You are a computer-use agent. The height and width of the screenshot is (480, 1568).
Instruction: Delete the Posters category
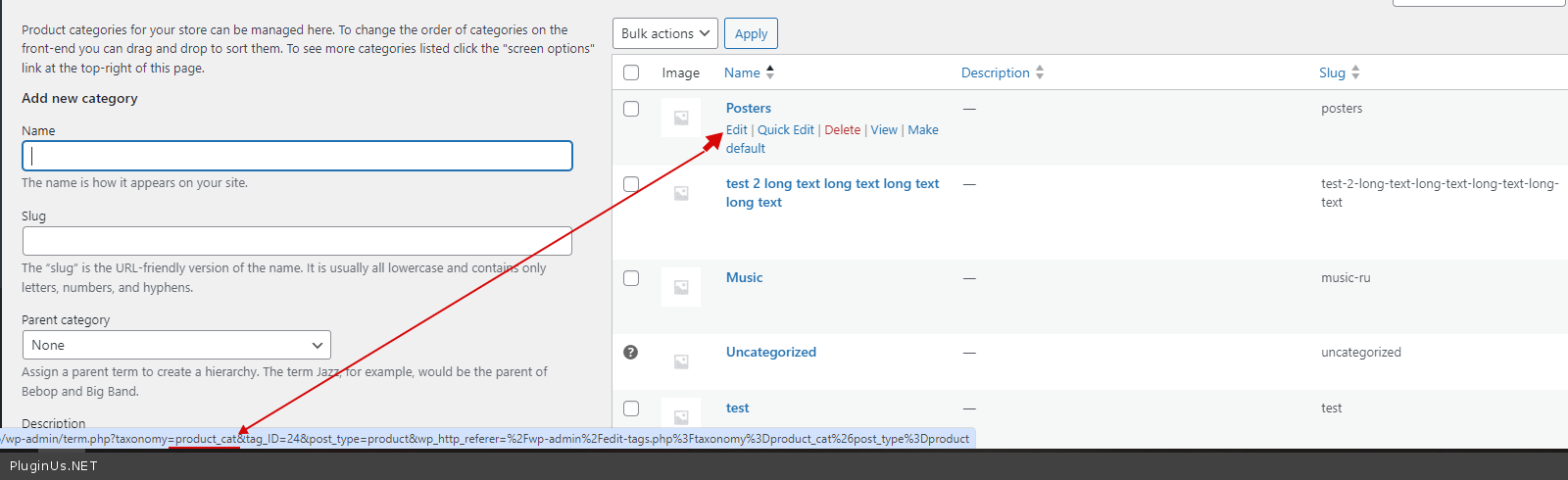click(x=842, y=129)
